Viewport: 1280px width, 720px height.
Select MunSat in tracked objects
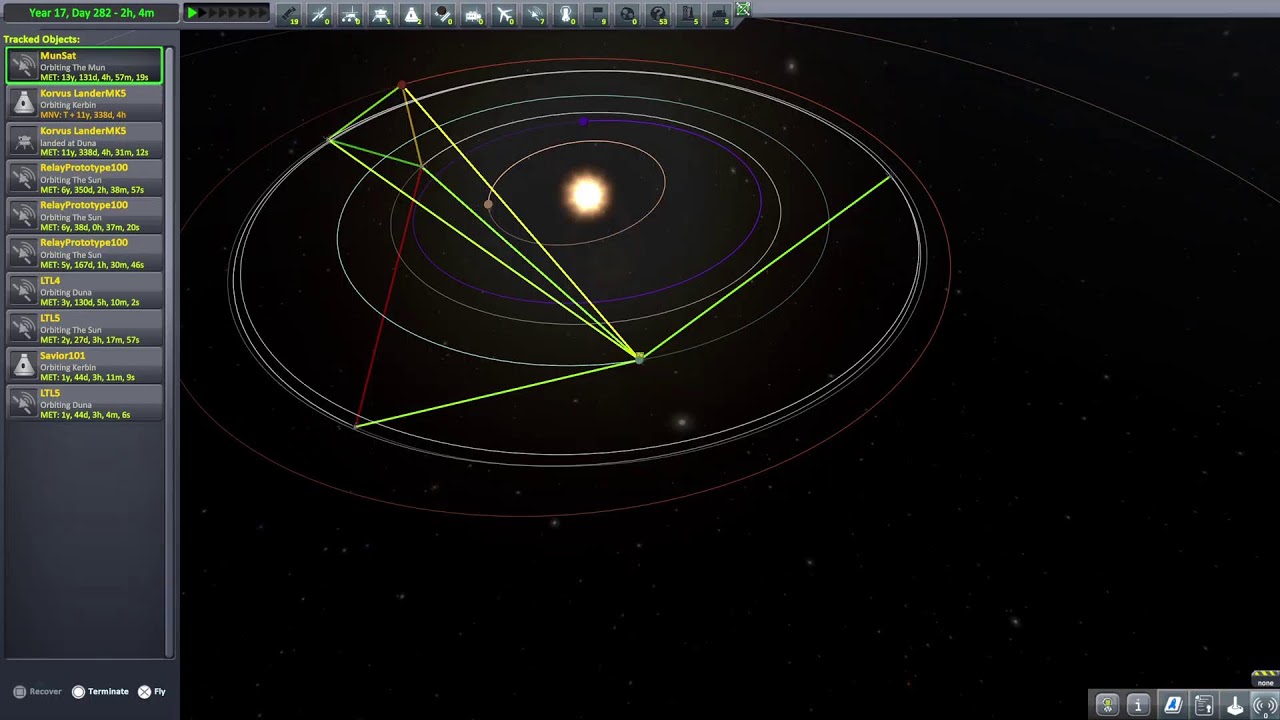coord(84,65)
